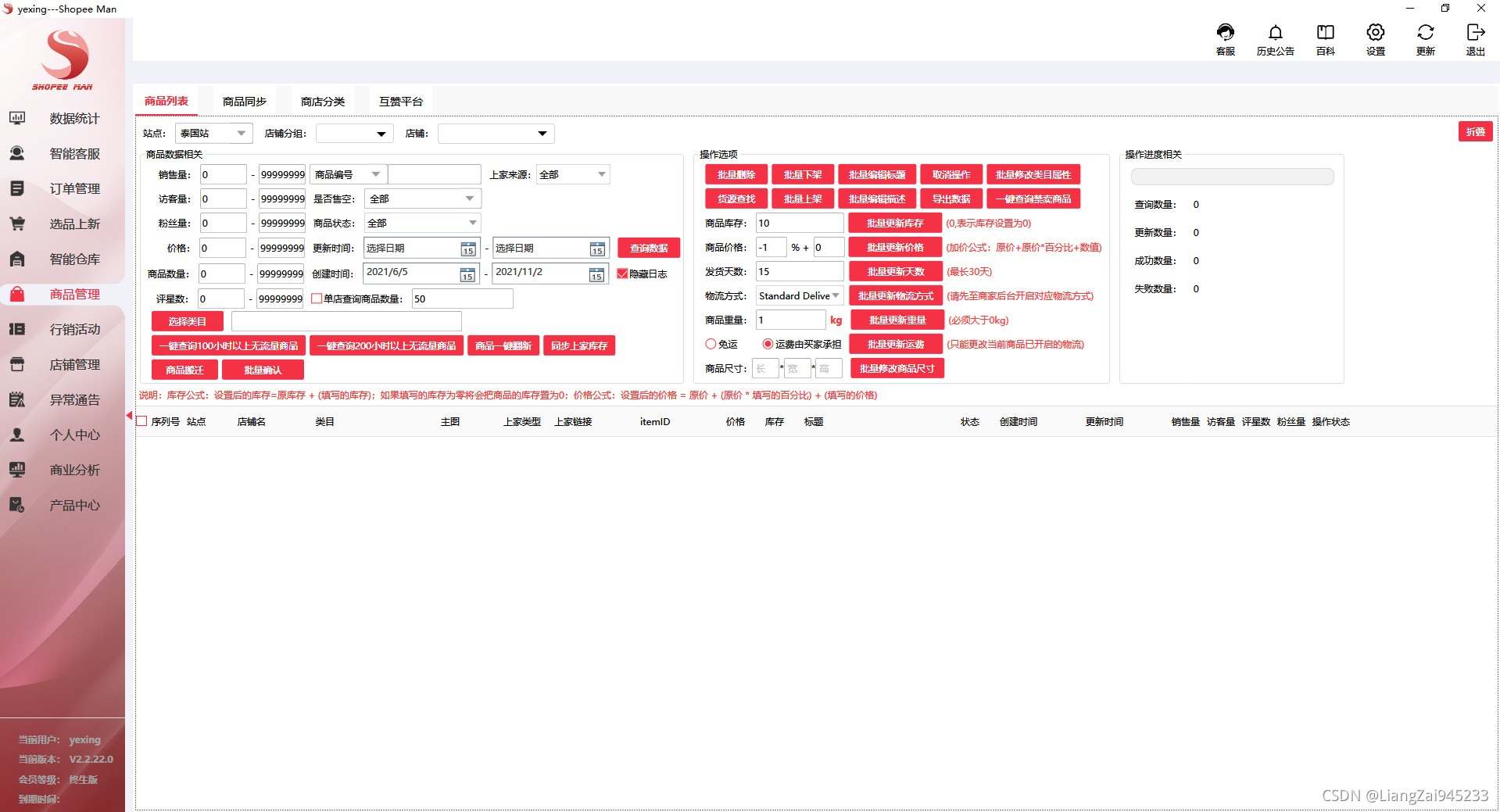Open calendar for creation start date 2021/6/5
The height and width of the screenshot is (812, 1500).
pos(467,274)
